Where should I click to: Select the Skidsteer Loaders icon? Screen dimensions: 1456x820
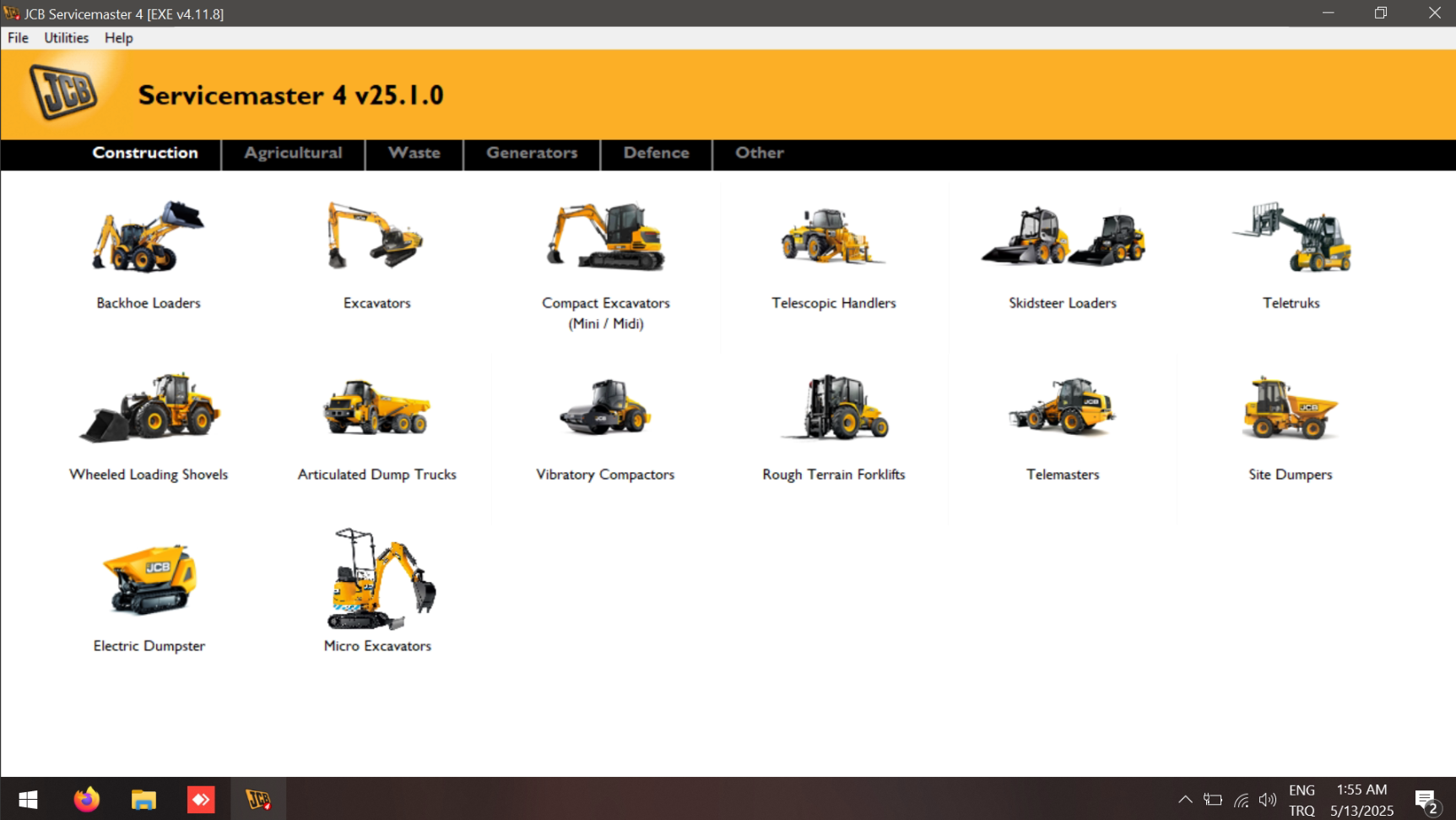1062,238
